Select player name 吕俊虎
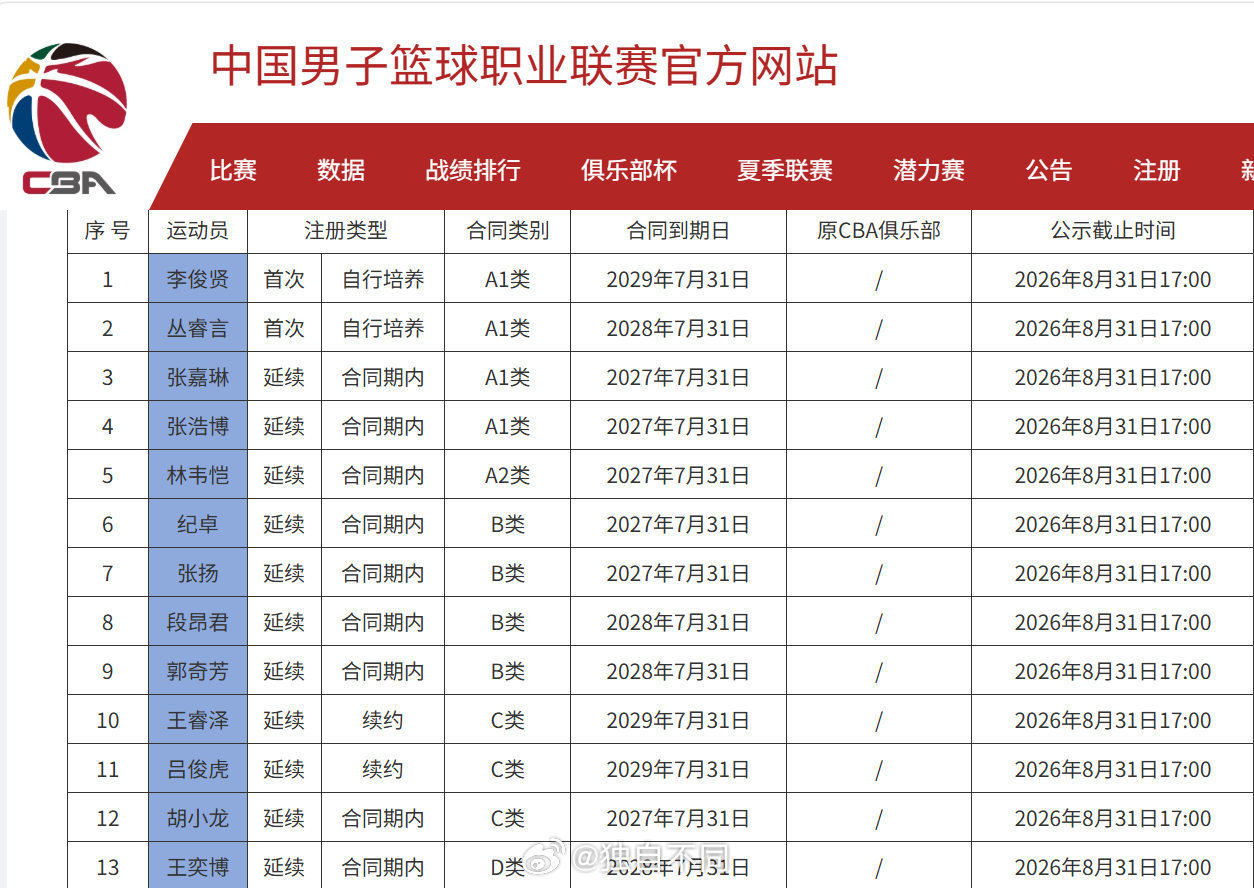The width and height of the screenshot is (1254, 888). click(198, 769)
